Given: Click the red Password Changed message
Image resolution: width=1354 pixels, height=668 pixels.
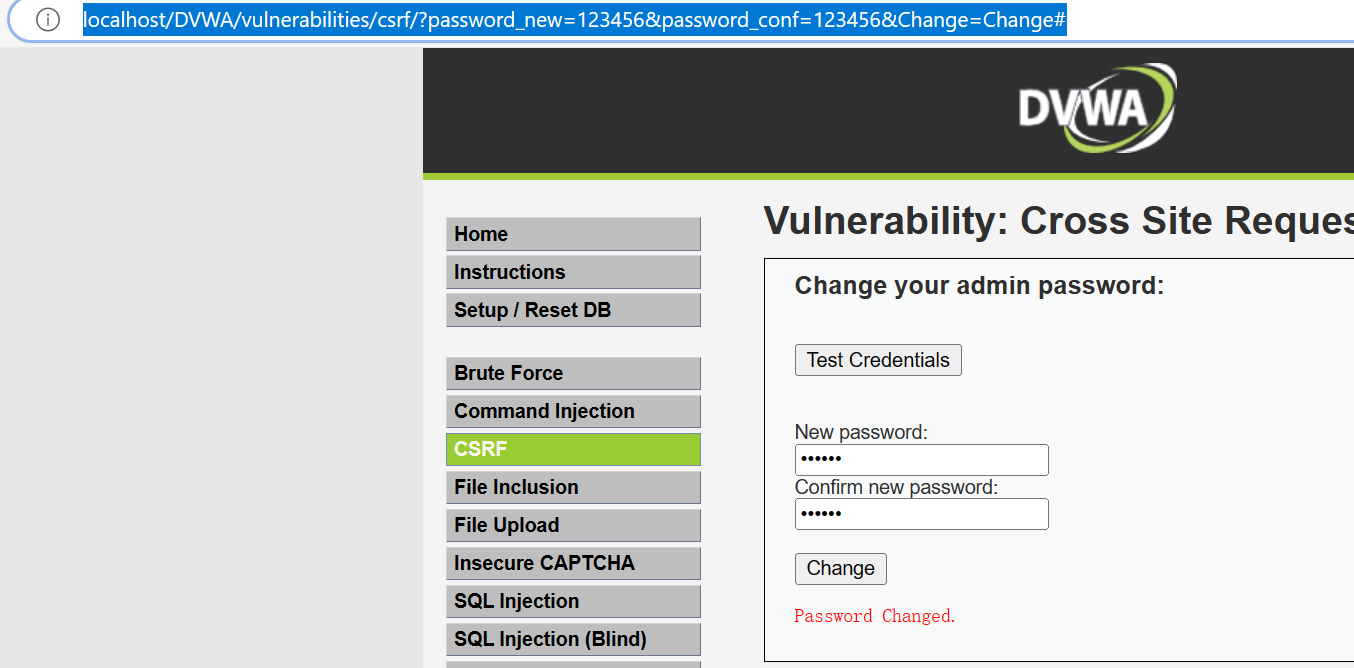Looking at the screenshot, I should tap(875, 616).
